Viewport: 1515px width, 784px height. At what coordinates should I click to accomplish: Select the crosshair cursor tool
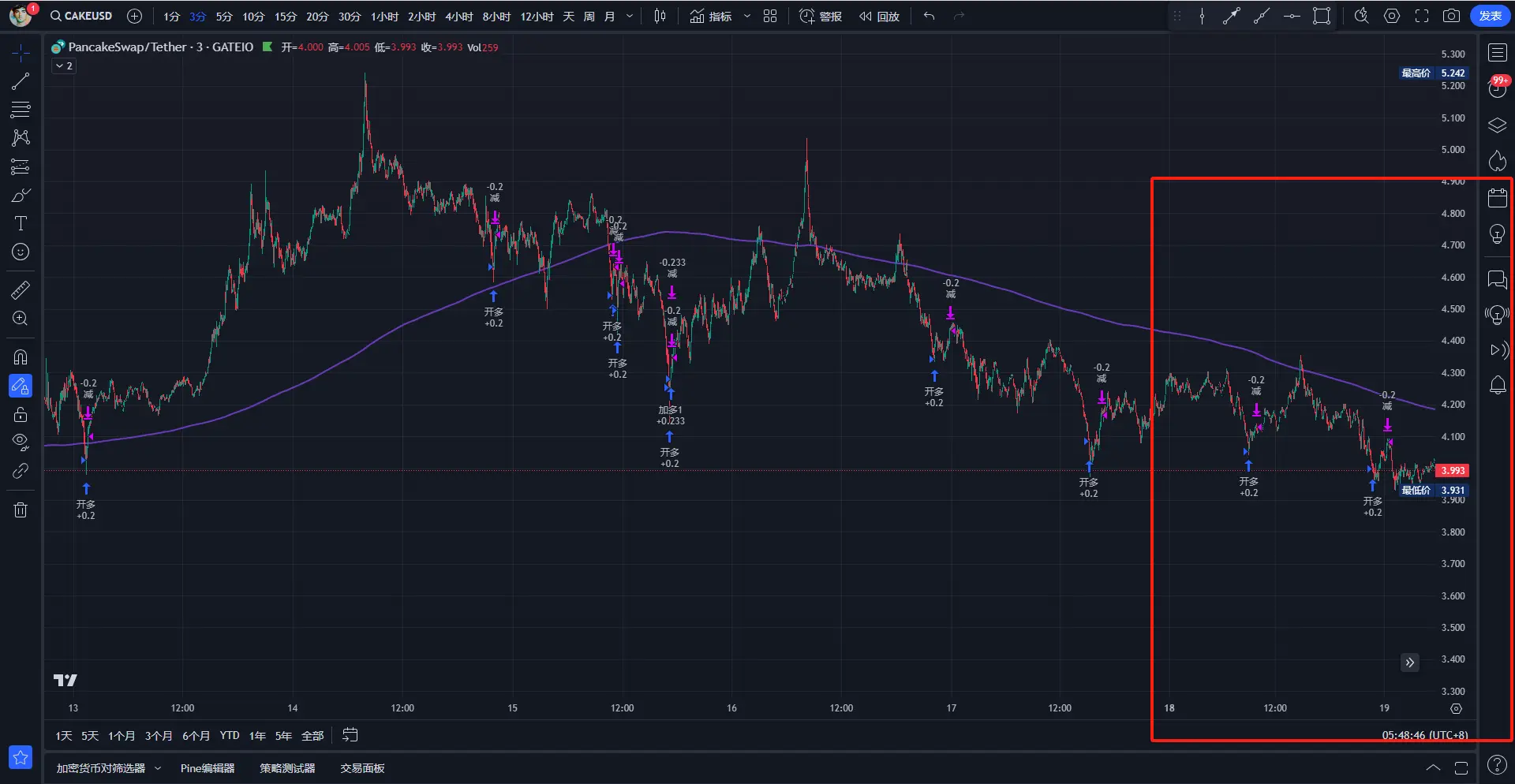pos(21,52)
